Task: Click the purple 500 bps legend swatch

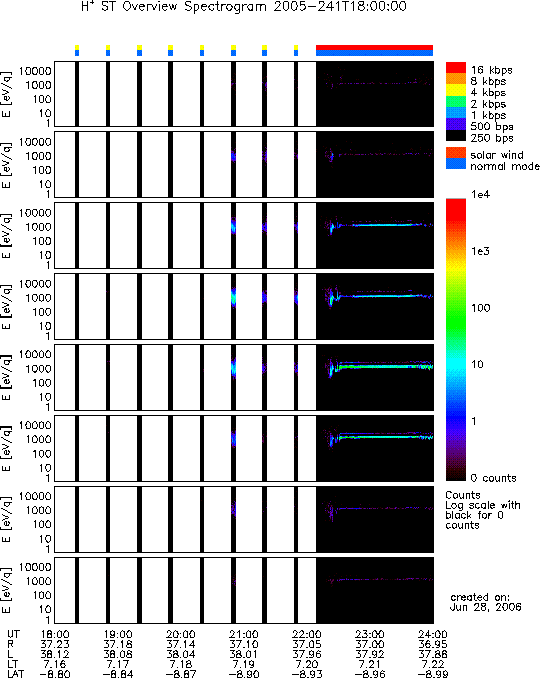Action: pyautogui.click(x=456, y=125)
